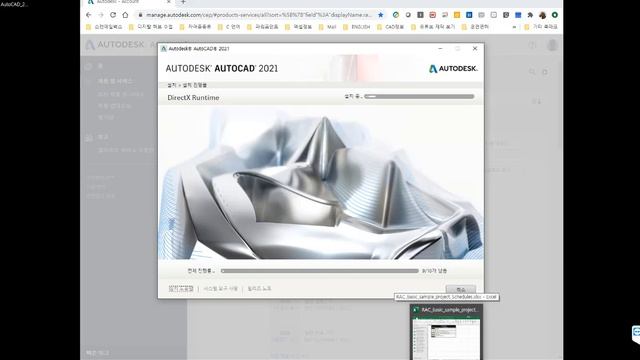Click the DirectX Runtime install progress bar
Viewport: 640px width, 360px height.
tap(419, 97)
